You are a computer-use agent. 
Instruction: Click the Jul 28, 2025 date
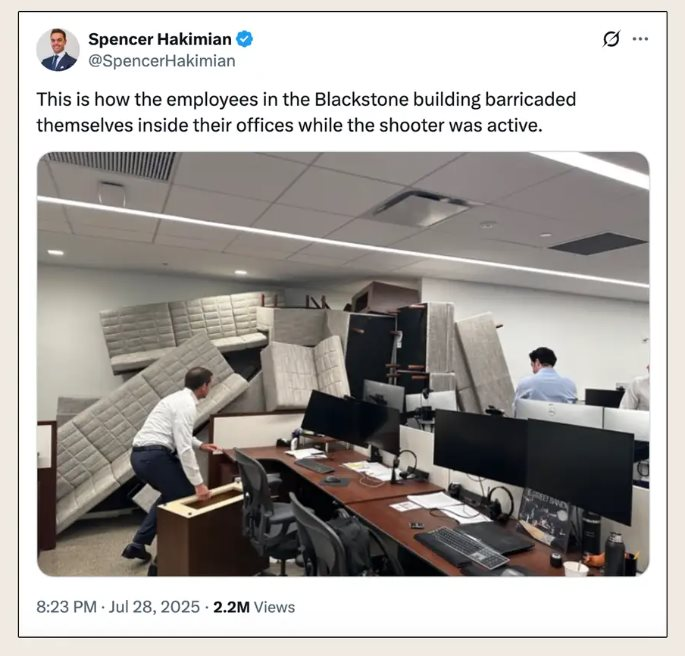pyautogui.click(x=154, y=607)
